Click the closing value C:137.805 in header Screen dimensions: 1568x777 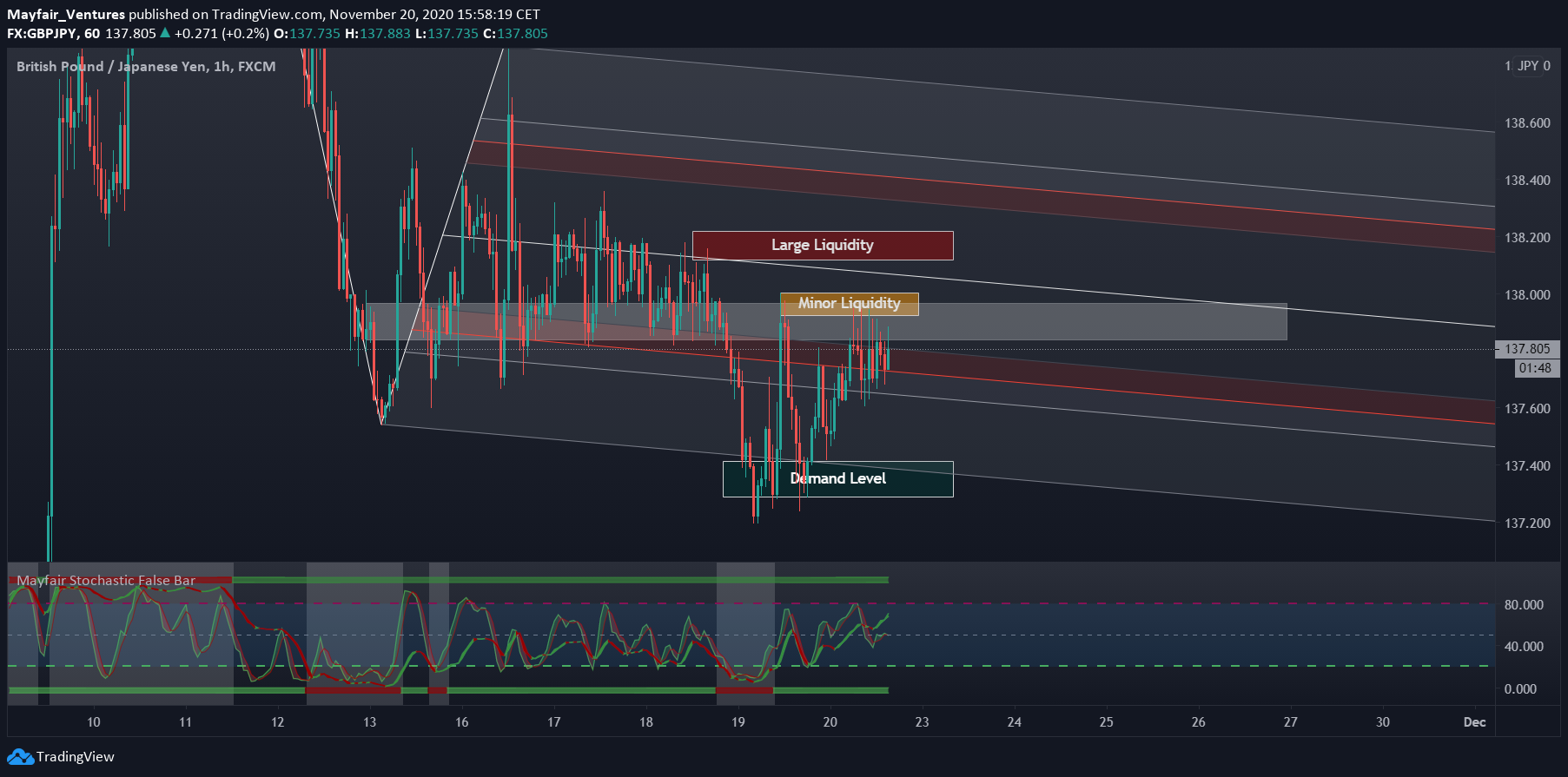coord(515,34)
